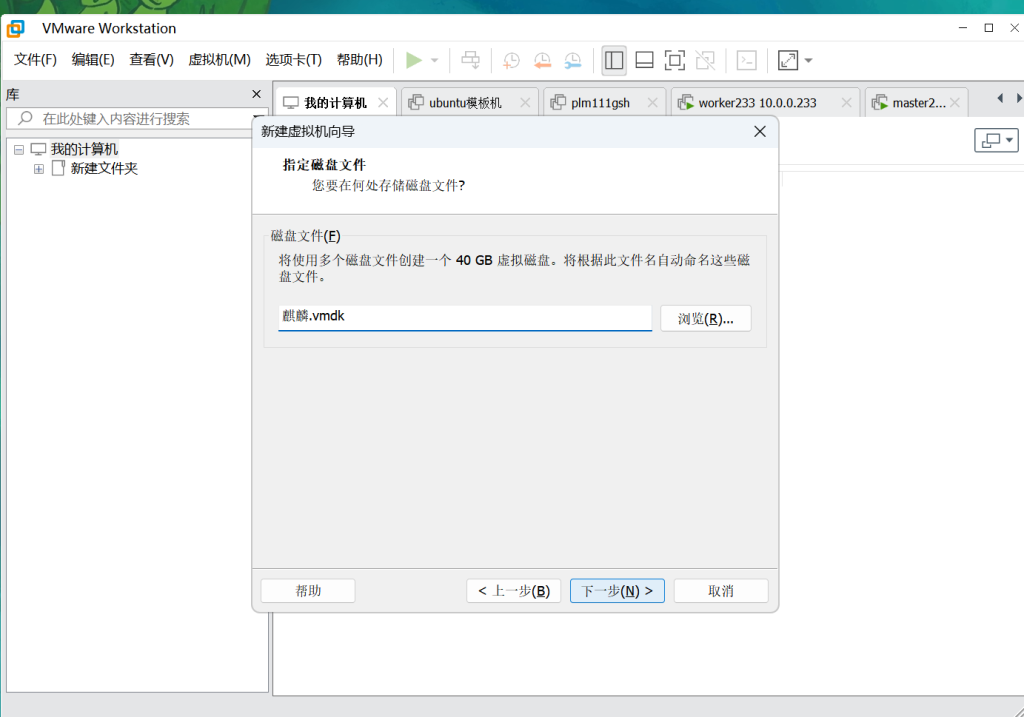Toggle the library sidebar view icon
Image resolution: width=1024 pixels, height=717 pixels.
[x=614, y=60]
